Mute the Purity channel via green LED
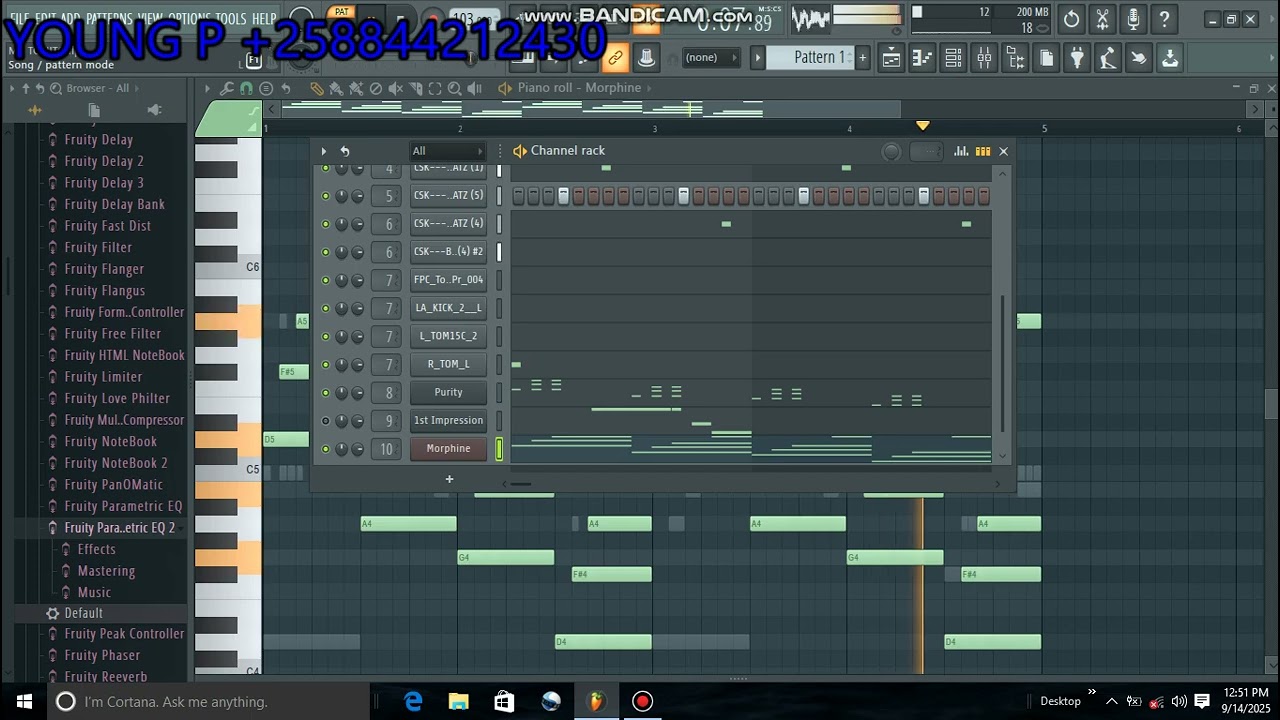Screen dimensions: 1280x720 click(325, 393)
